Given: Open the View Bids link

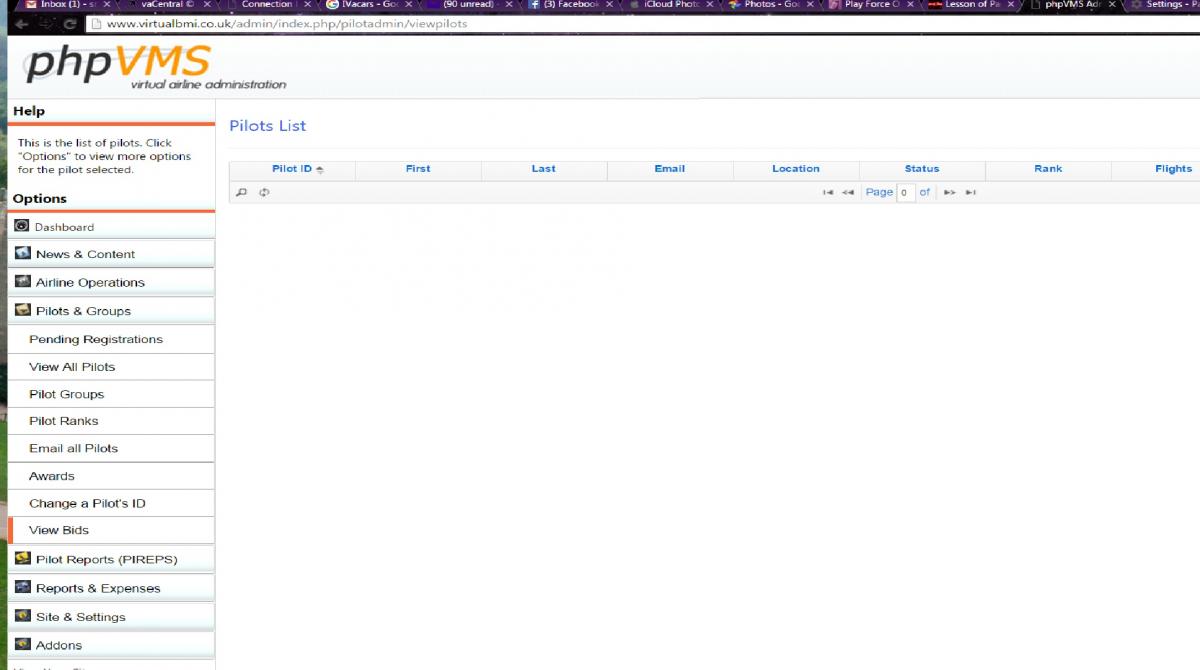Looking at the screenshot, I should click(x=59, y=531).
